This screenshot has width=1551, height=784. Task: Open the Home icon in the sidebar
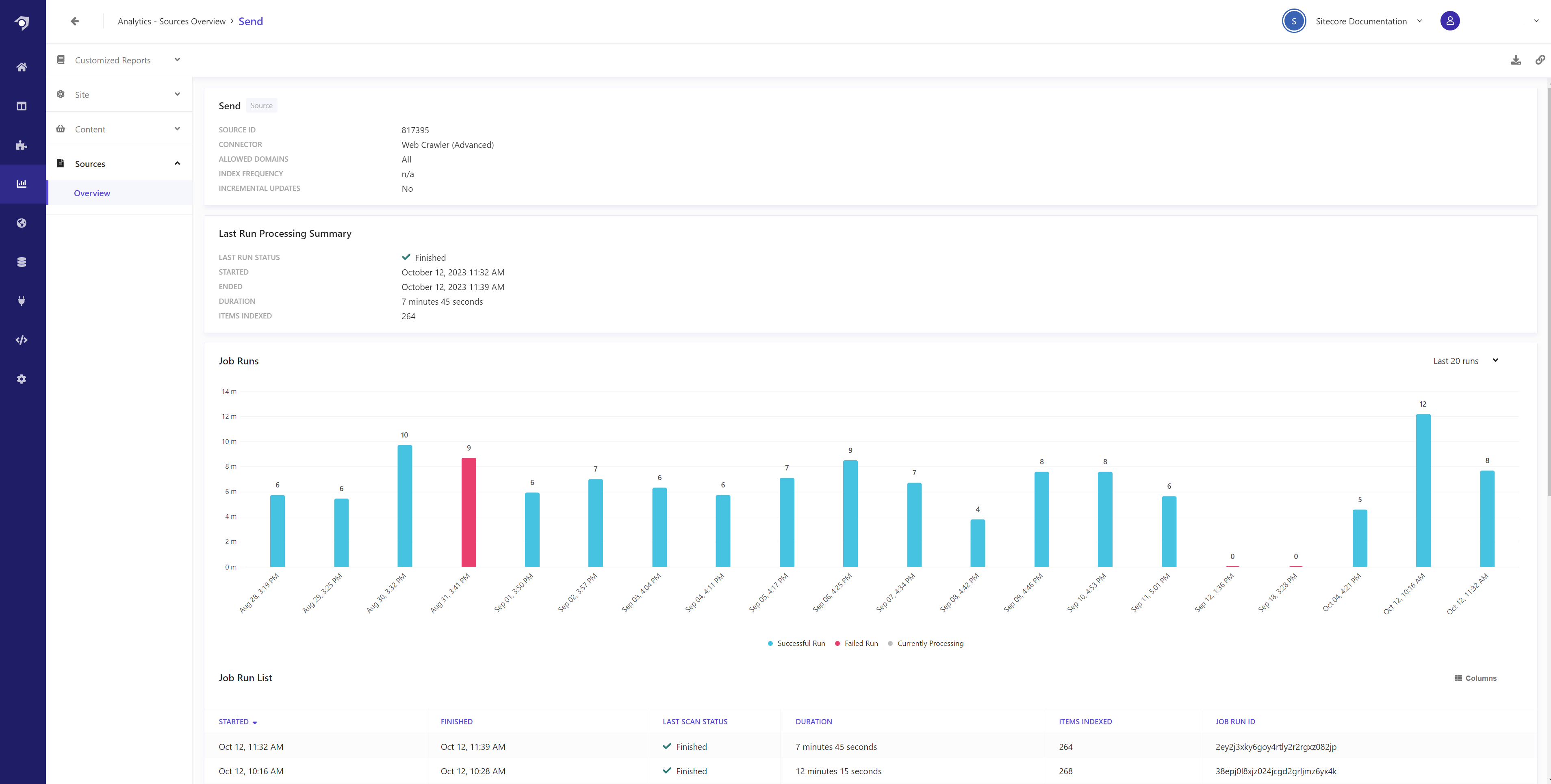tap(22, 67)
